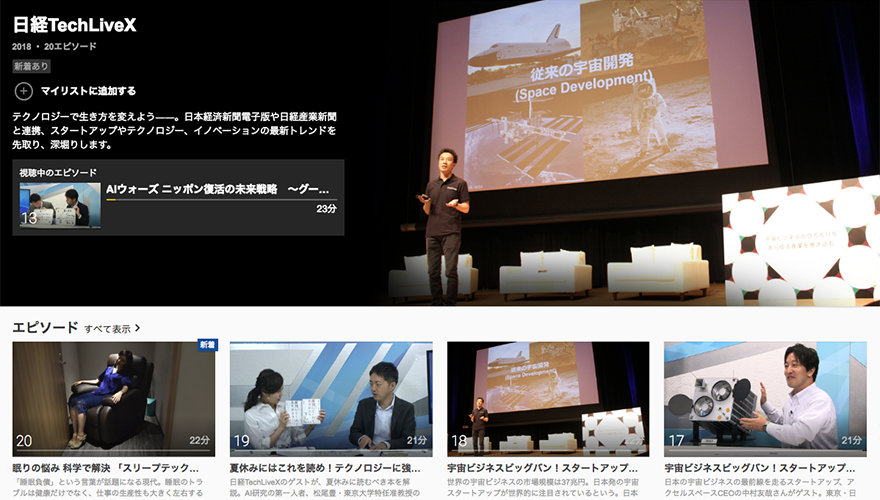Click the chevron next to すべて表示
Screen dimensions: 880x500
[138, 328]
